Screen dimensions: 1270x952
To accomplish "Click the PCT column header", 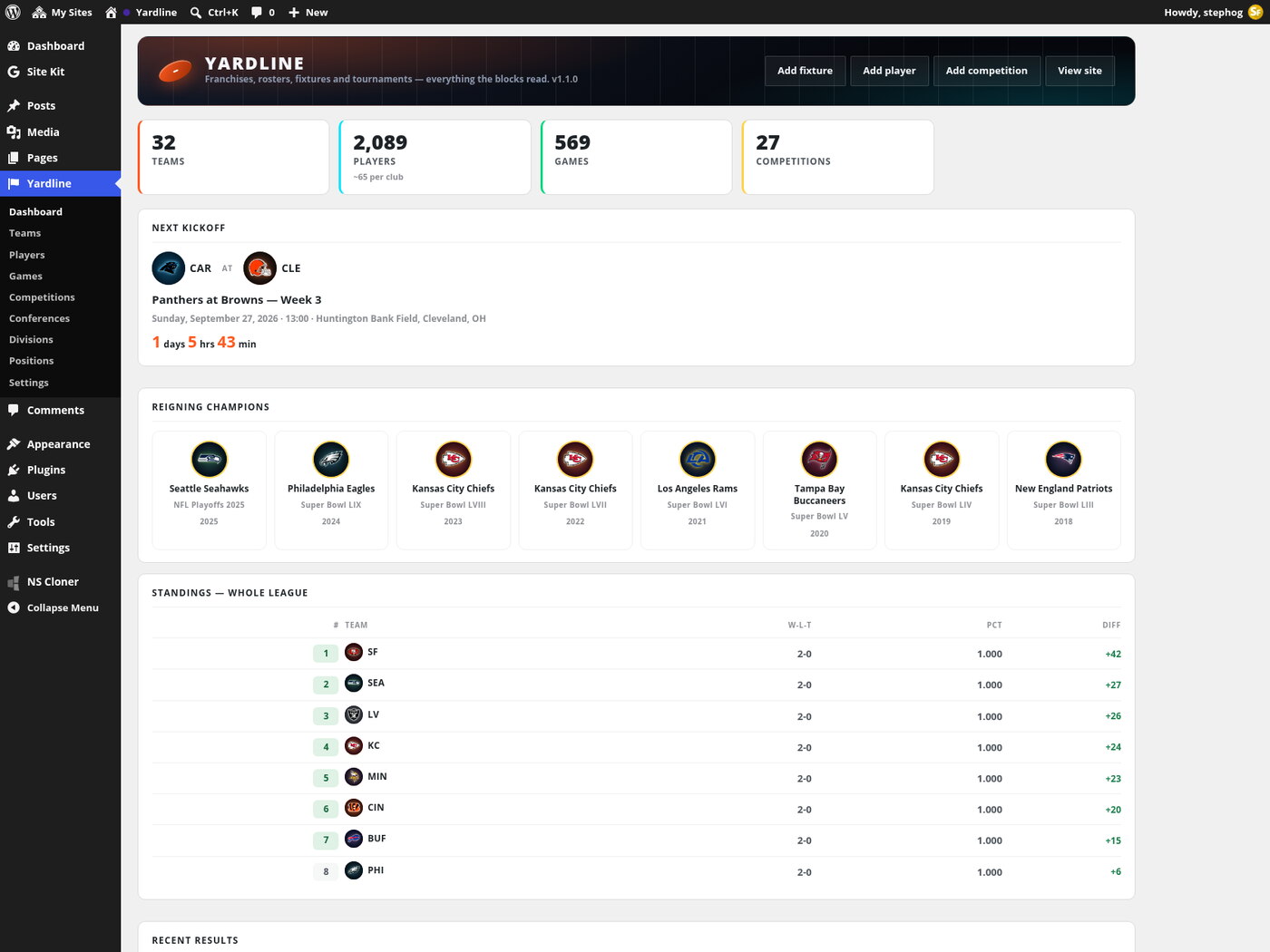I will (x=994, y=626).
